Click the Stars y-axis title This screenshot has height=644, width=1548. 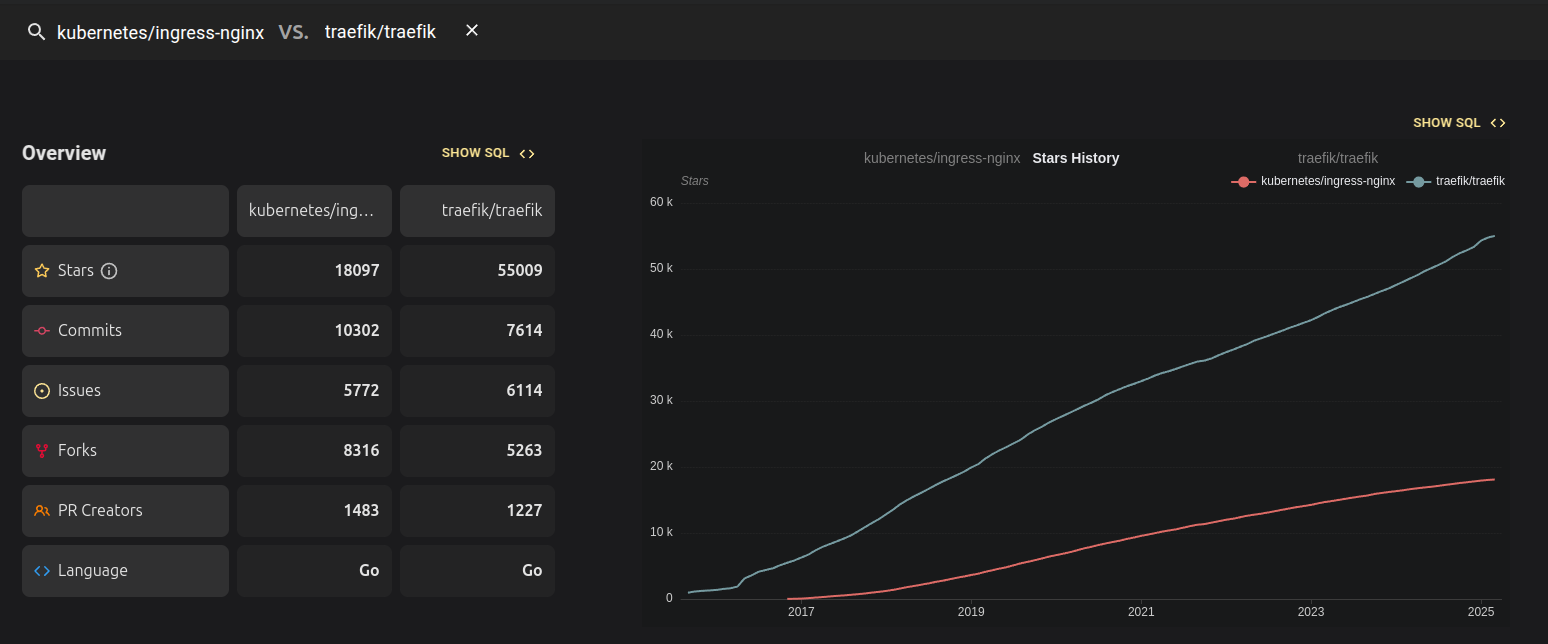pos(694,181)
